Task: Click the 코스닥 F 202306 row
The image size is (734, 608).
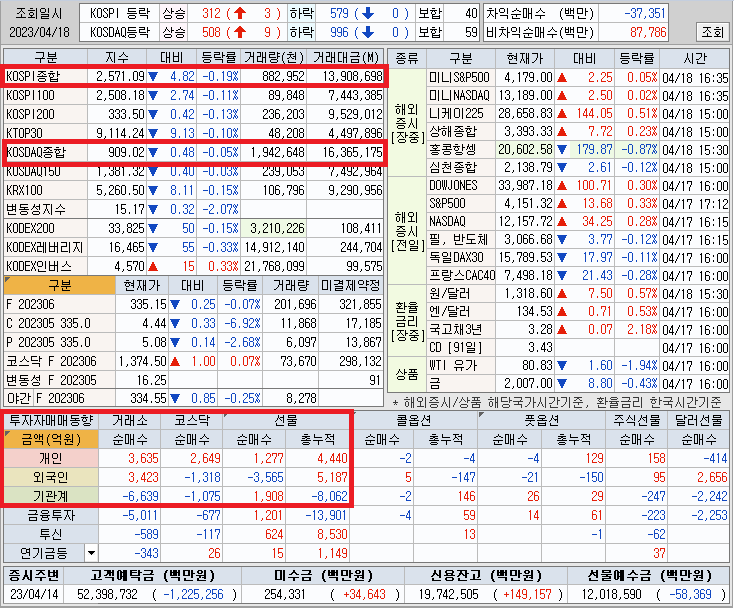Action: click(x=193, y=361)
